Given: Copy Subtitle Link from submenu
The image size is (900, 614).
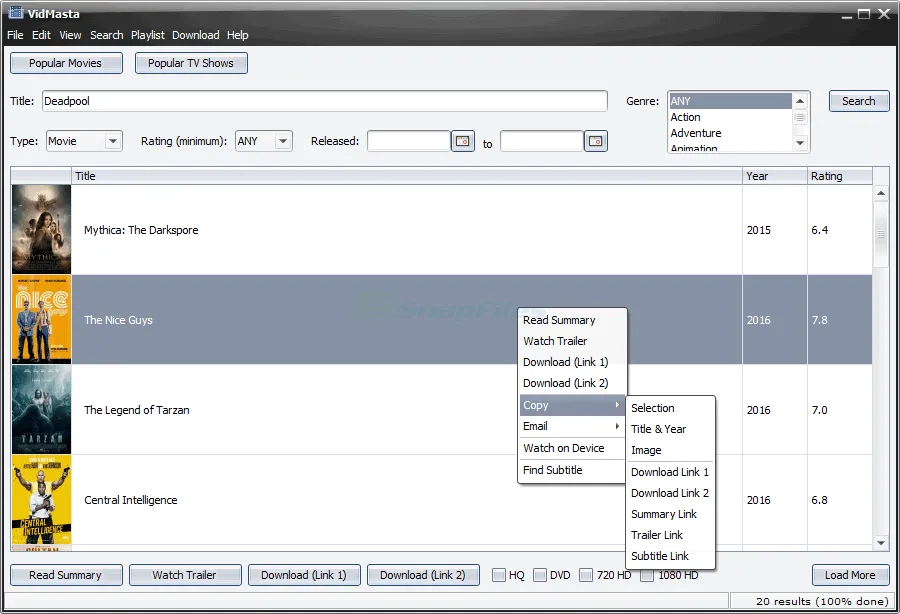Looking at the screenshot, I should coord(670,555).
